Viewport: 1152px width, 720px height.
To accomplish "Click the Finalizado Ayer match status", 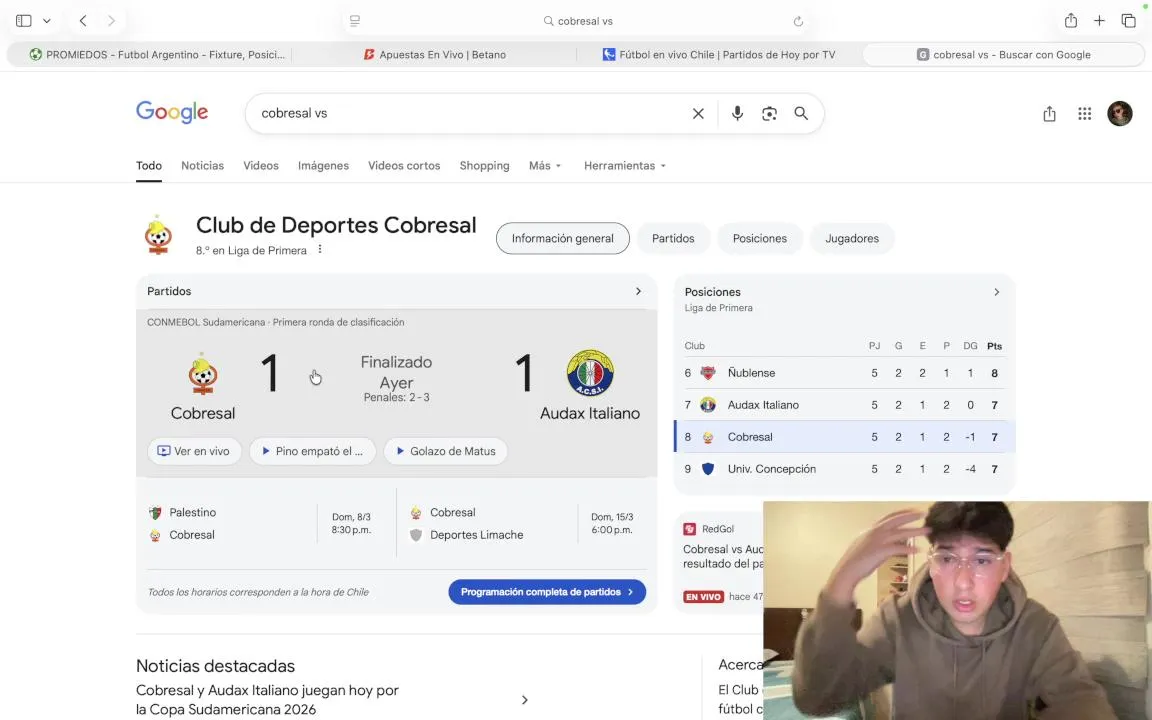I will (396, 372).
